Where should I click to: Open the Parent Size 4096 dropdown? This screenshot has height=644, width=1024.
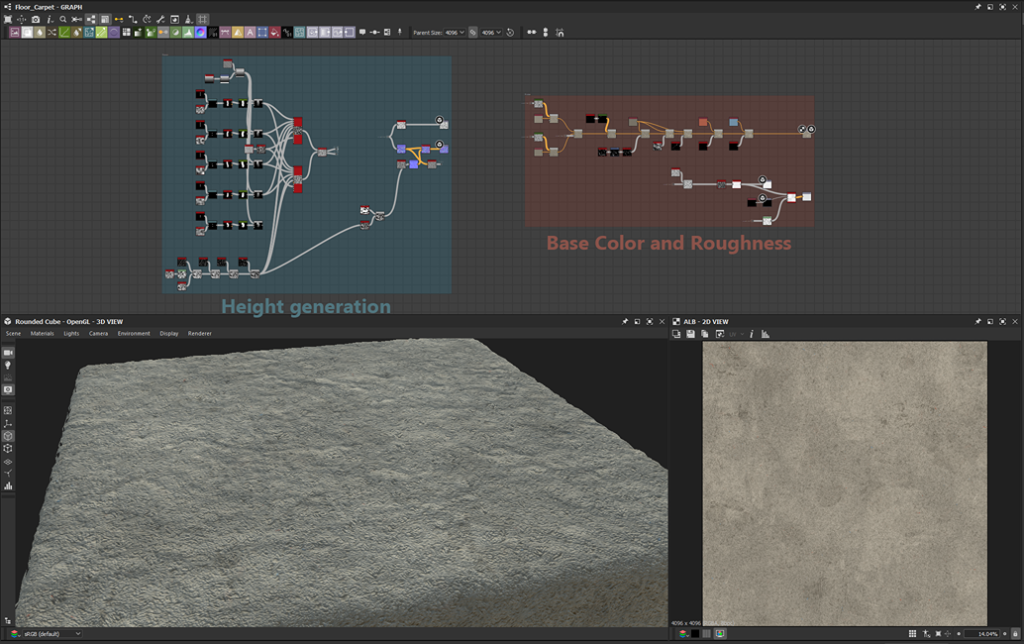[454, 32]
